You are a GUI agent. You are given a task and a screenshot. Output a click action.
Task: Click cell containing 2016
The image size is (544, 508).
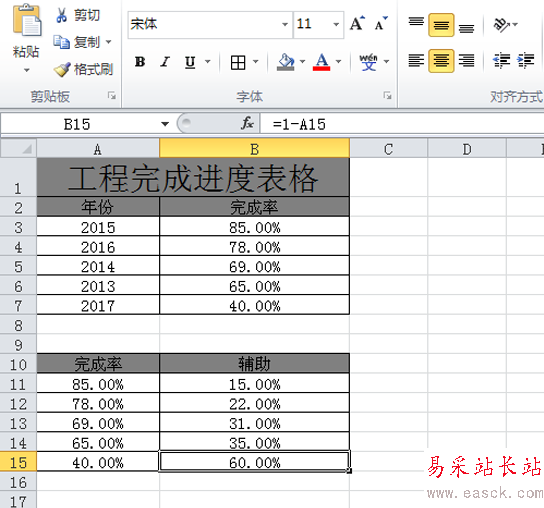click(98, 247)
